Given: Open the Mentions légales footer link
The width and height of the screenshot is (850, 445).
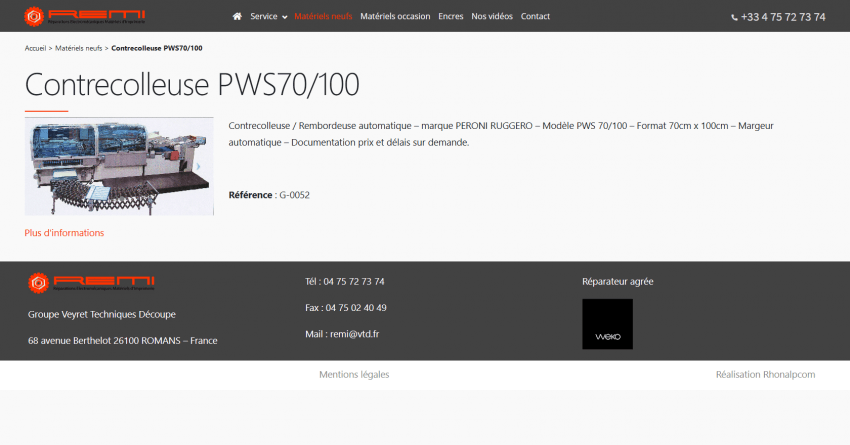Looking at the screenshot, I should 354,375.
